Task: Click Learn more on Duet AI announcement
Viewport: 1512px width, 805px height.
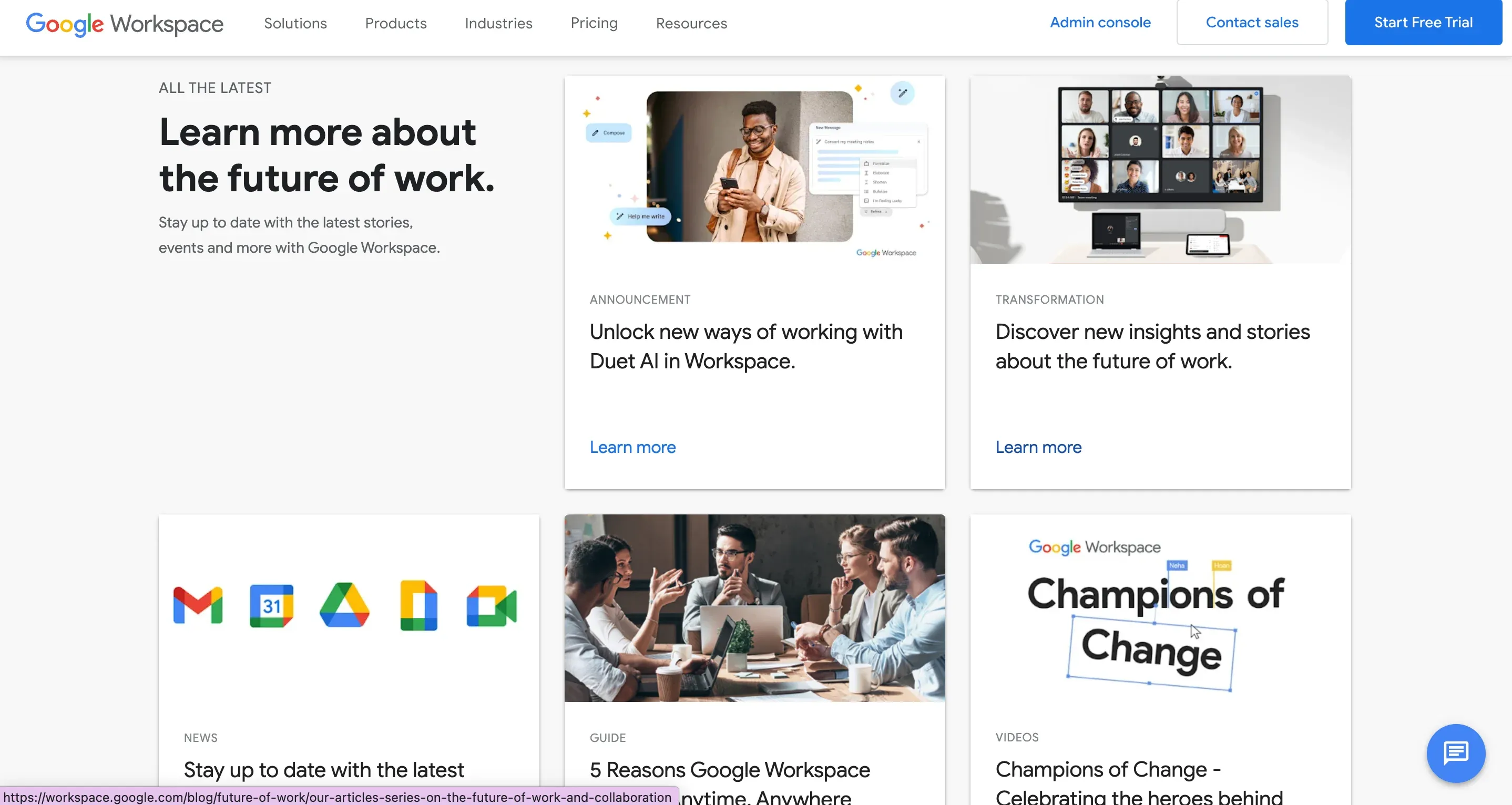Action: pyautogui.click(x=633, y=447)
